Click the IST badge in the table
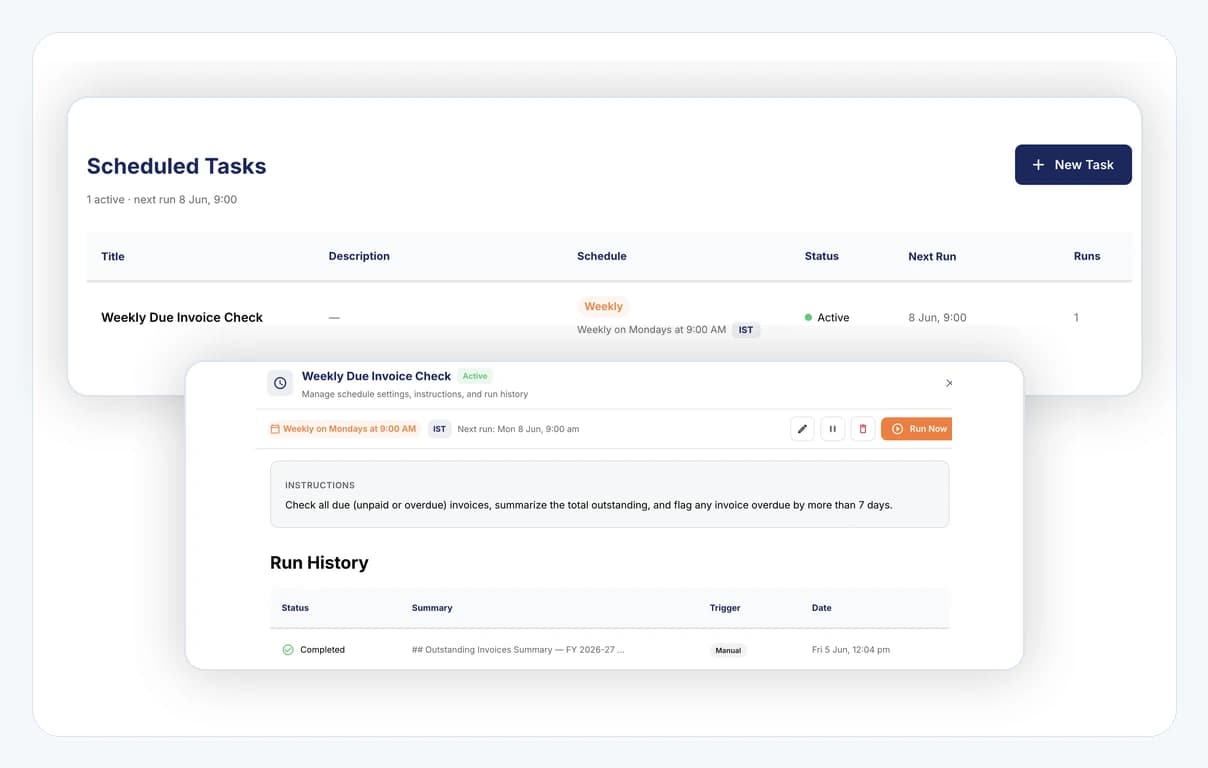1208x768 pixels. tap(746, 329)
